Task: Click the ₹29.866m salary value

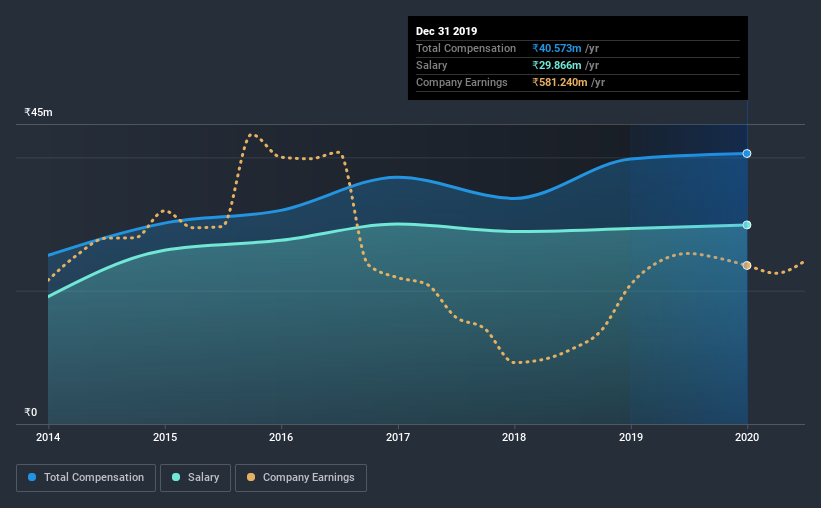Action: coord(557,65)
